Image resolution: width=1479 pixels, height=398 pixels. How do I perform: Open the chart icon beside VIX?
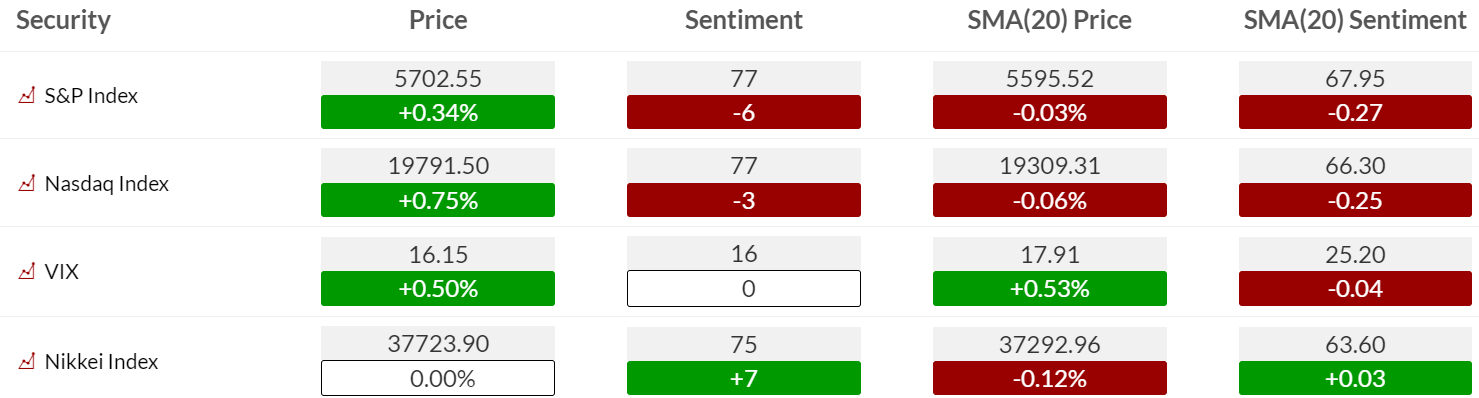(x=26, y=271)
